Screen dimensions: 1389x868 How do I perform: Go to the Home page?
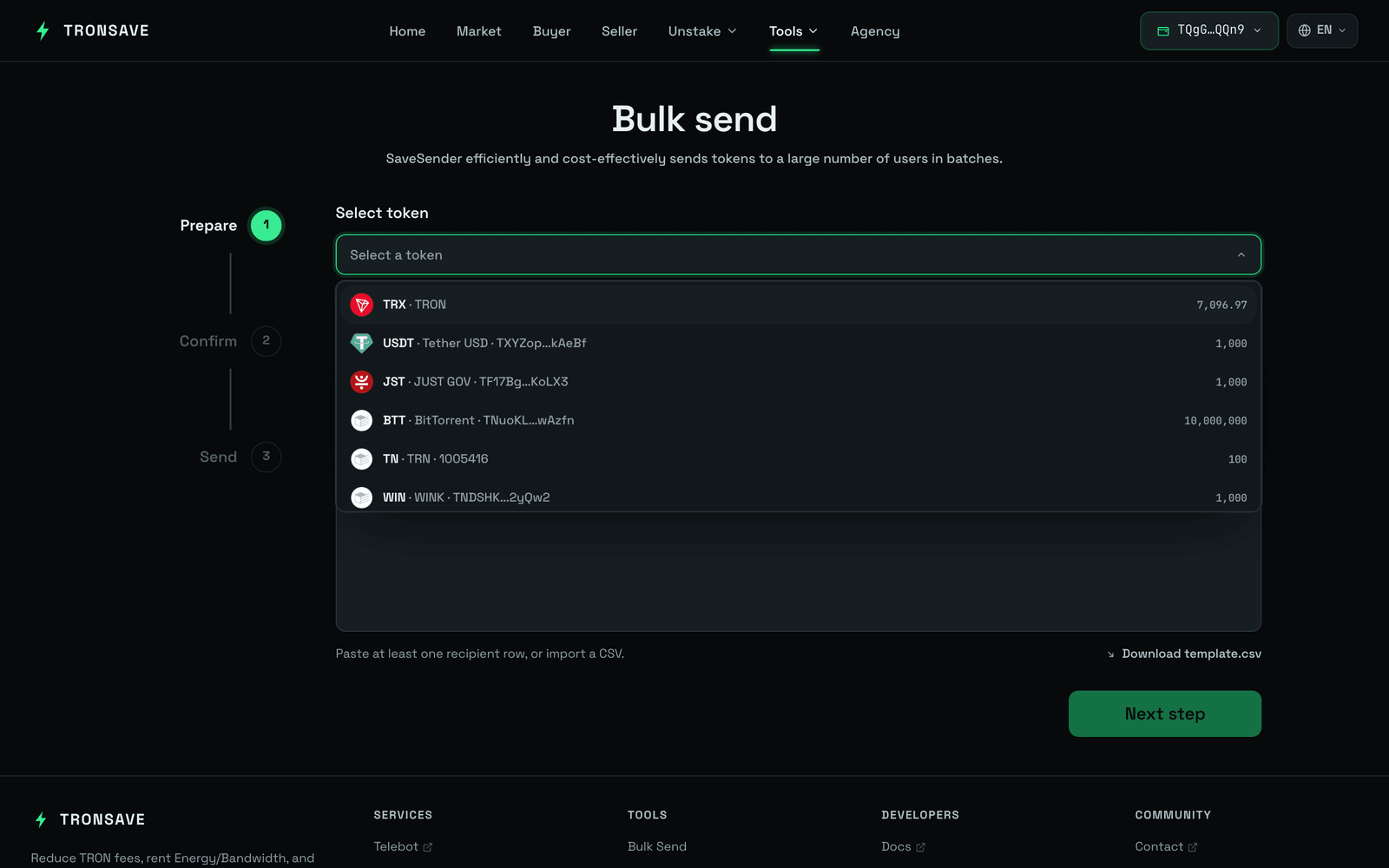[407, 31]
